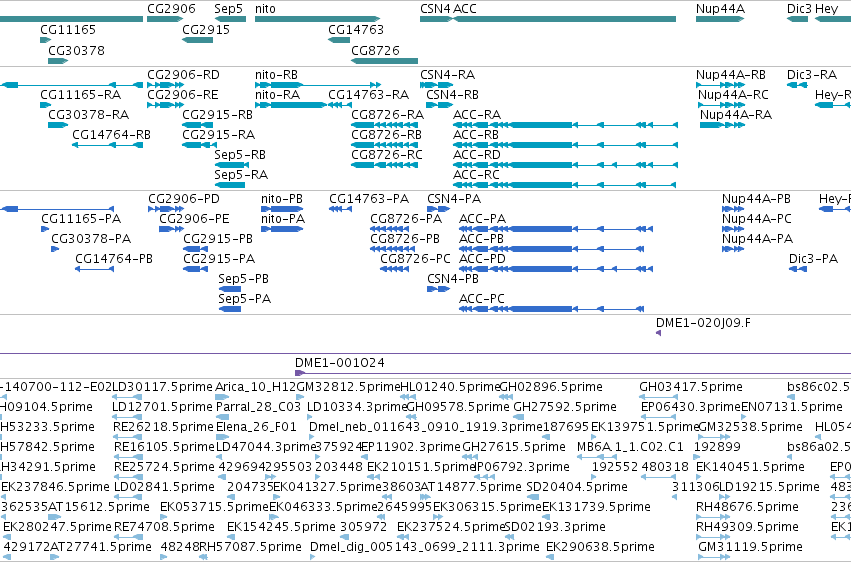Select the CSN4 gene label
Image resolution: width=851 pixels, height=562 pixels.
(x=435, y=9)
